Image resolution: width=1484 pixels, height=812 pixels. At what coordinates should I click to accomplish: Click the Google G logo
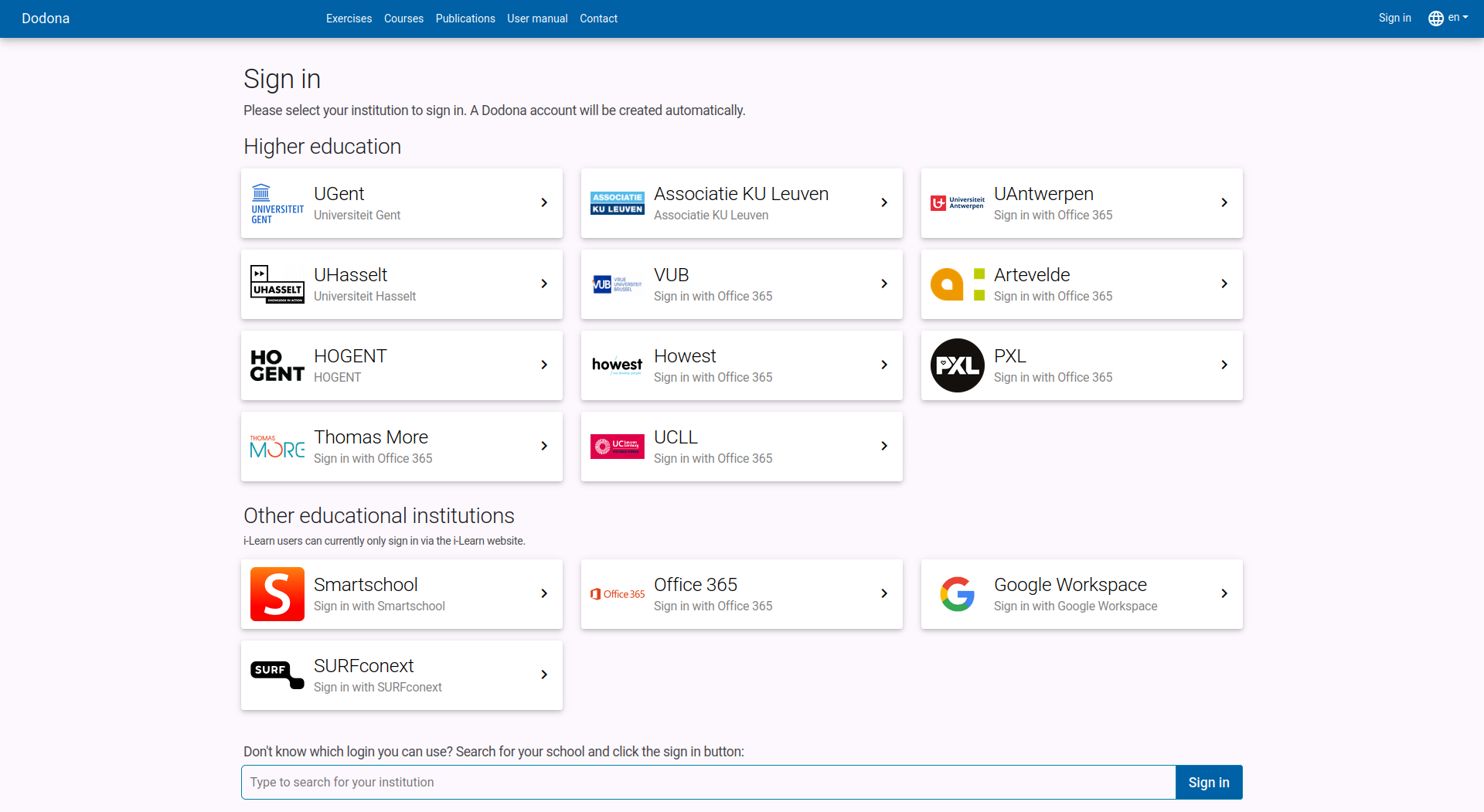click(x=958, y=594)
